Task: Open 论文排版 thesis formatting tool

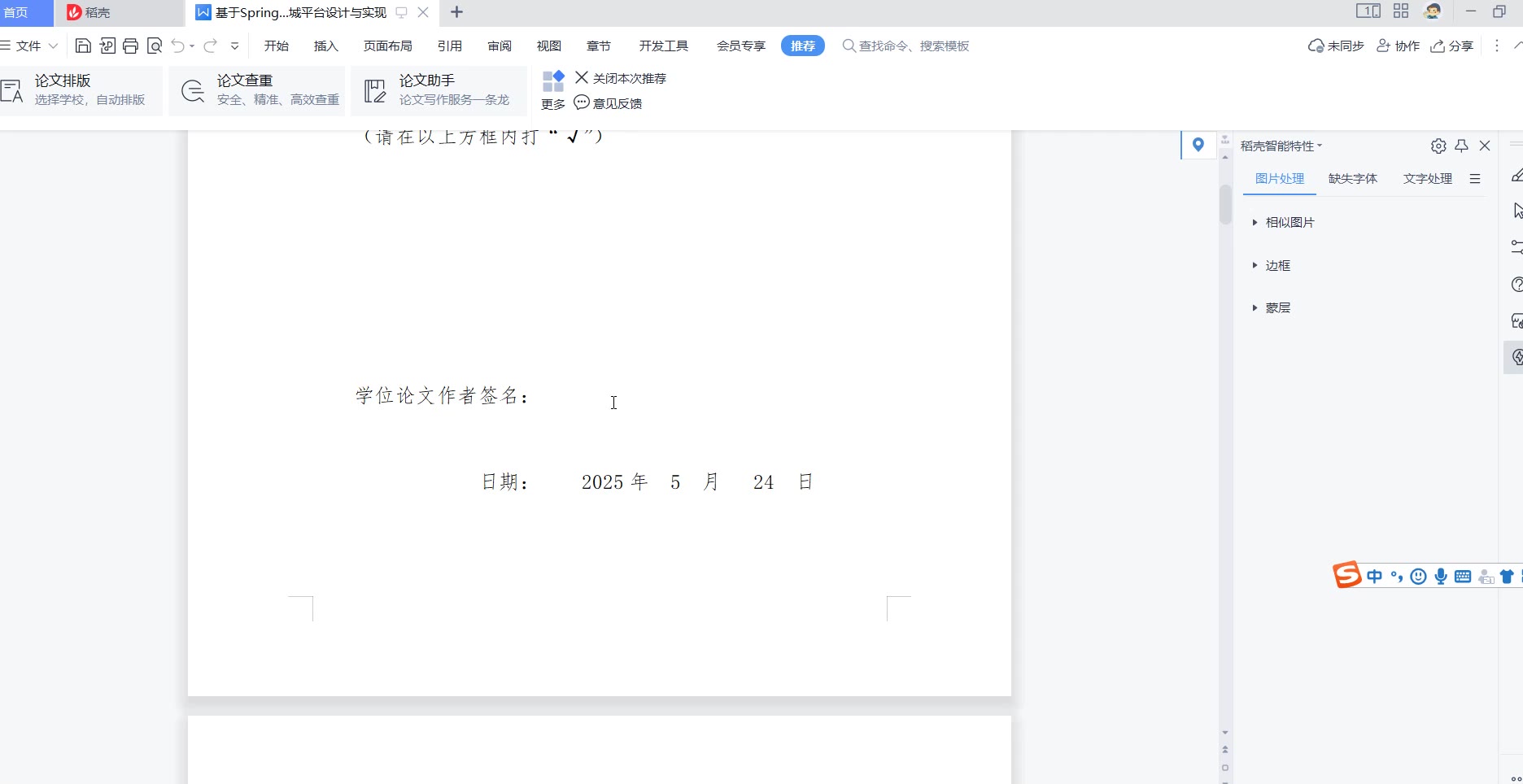Action: [81, 90]
